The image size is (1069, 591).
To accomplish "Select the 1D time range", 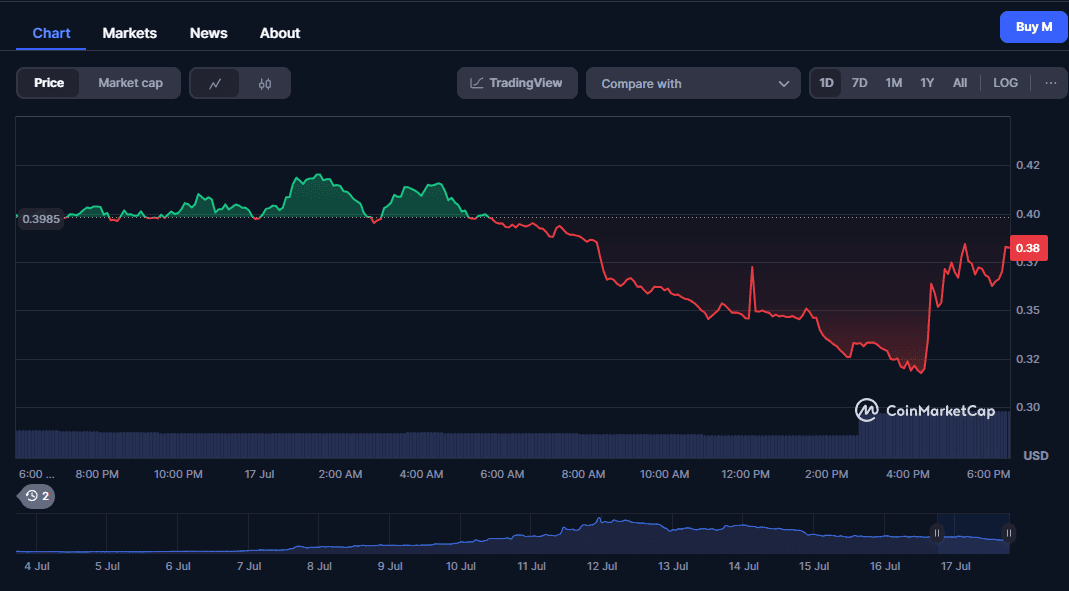I will (826, 83).
